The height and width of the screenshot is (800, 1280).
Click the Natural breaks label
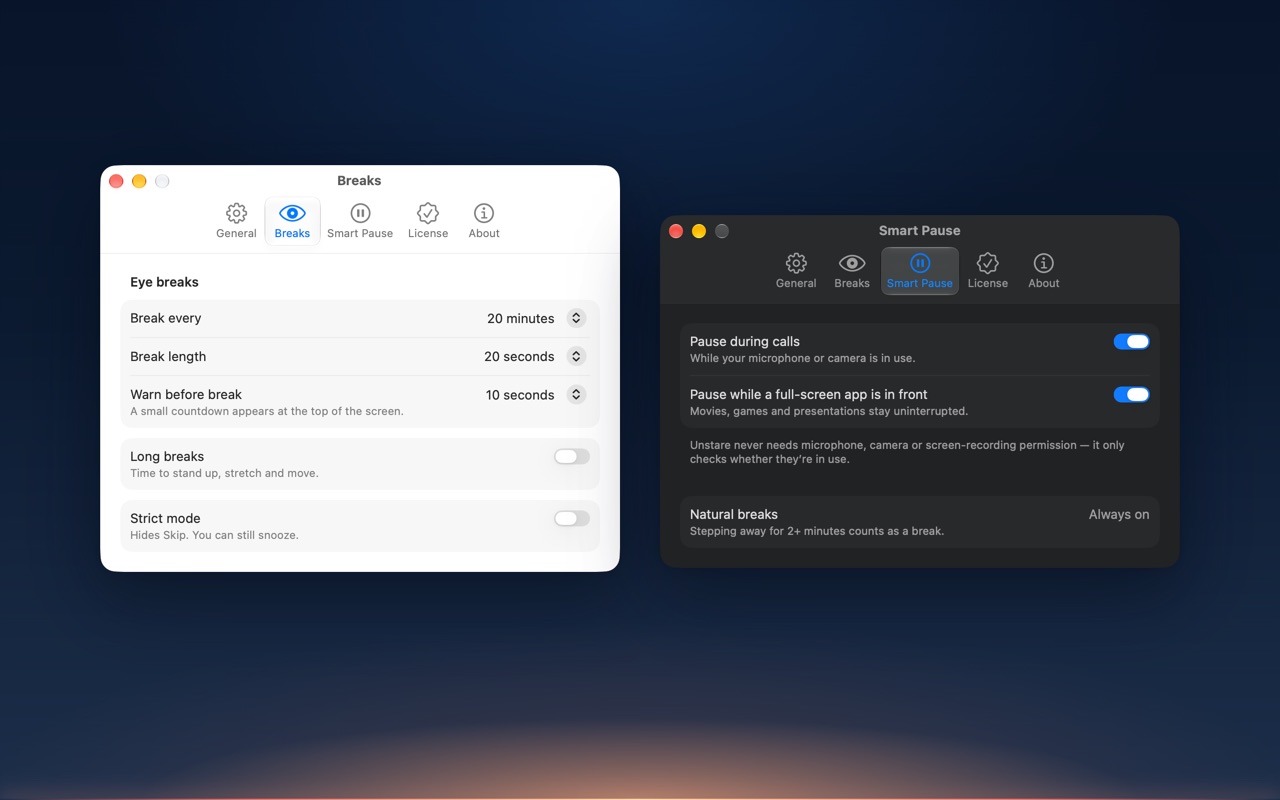pos(734,514)
